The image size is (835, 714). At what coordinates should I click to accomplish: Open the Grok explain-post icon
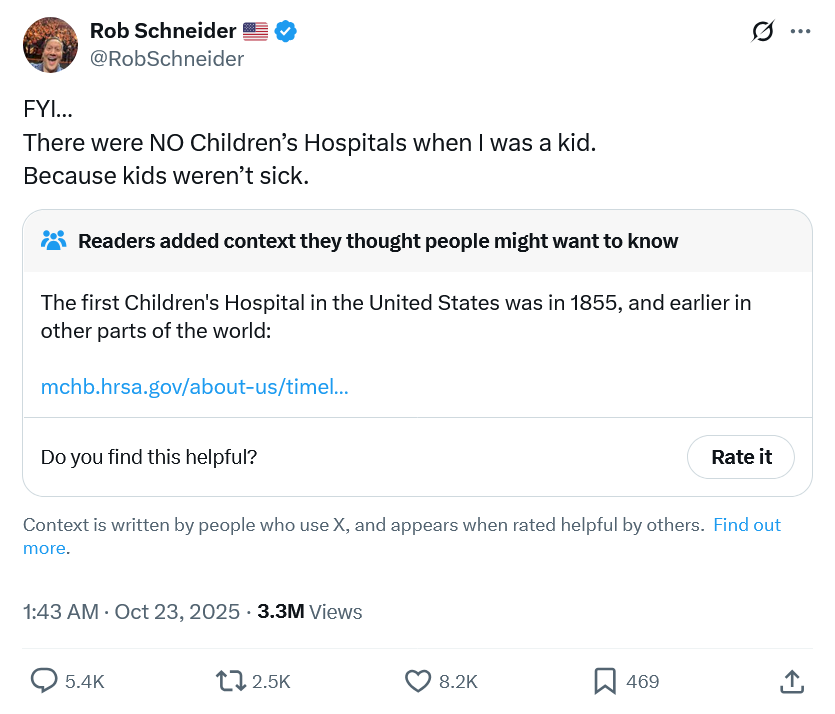(x=763, y=32)
